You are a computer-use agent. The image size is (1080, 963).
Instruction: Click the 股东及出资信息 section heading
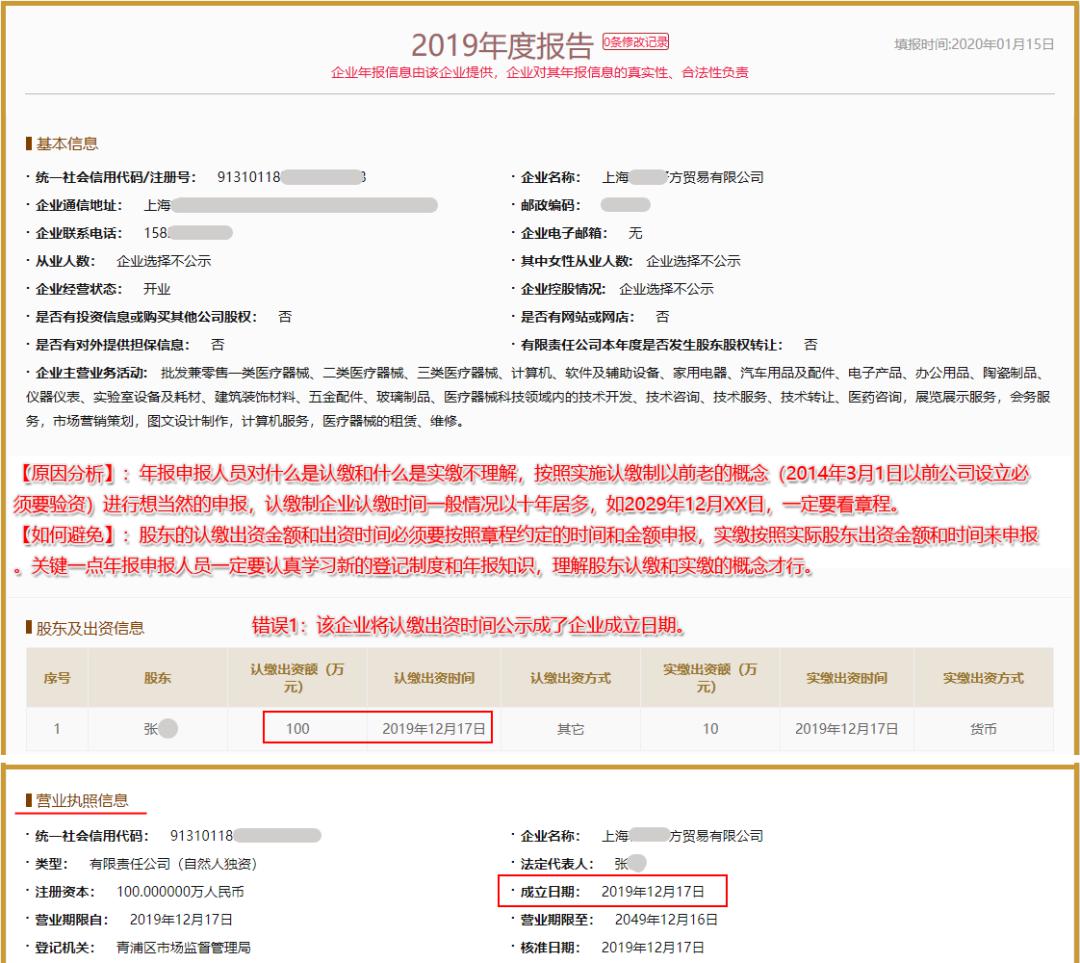(x=90, y=628)
